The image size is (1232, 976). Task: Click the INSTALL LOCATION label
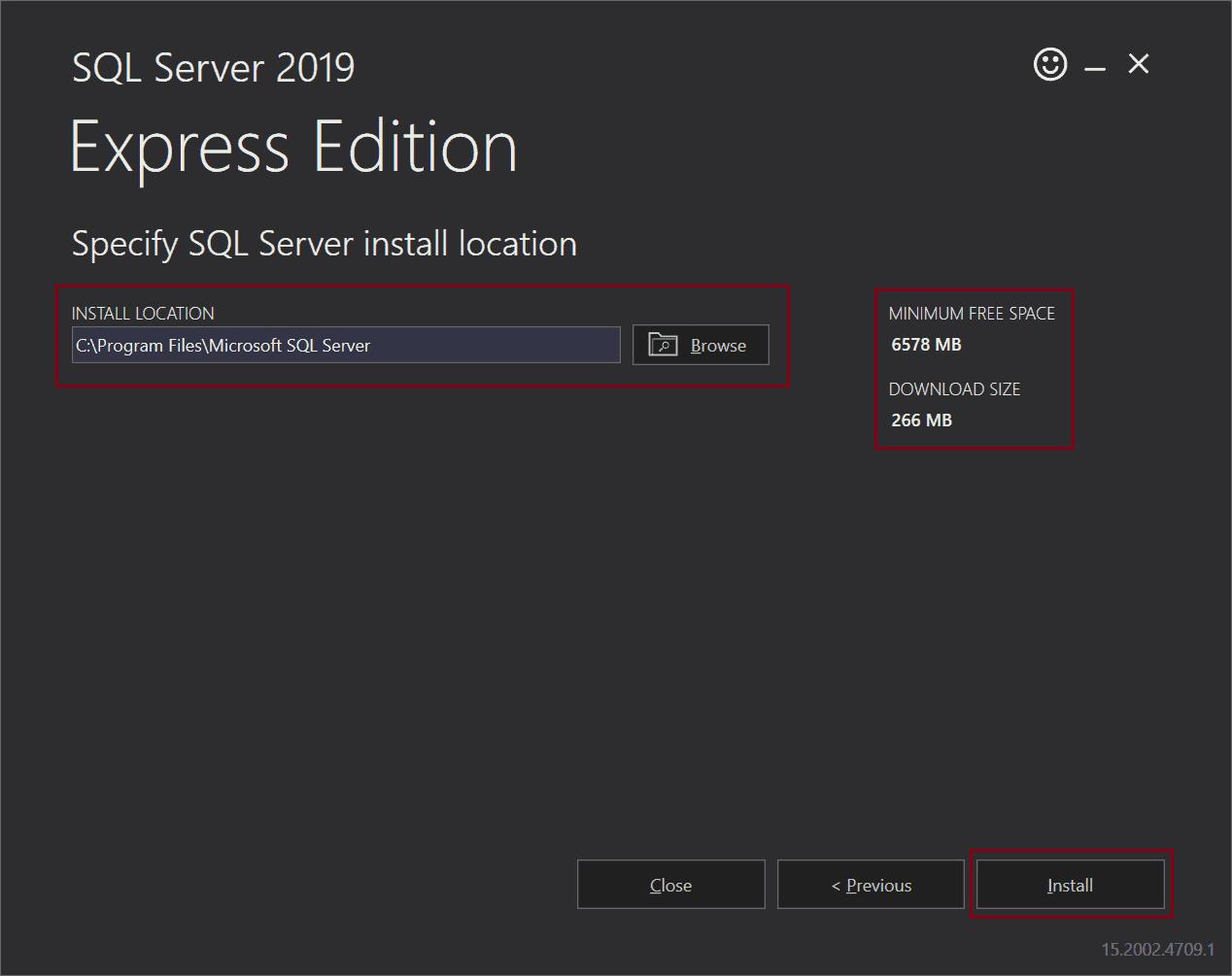142,313
